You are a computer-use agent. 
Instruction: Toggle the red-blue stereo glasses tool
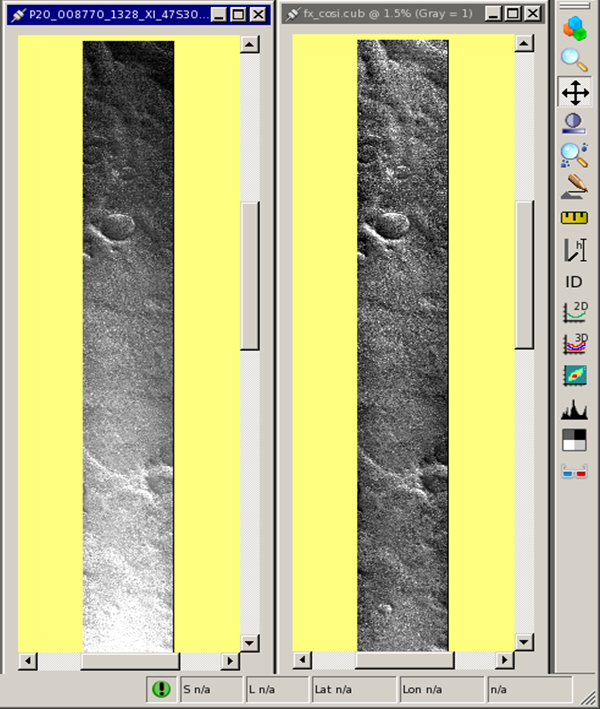(574, 471)
